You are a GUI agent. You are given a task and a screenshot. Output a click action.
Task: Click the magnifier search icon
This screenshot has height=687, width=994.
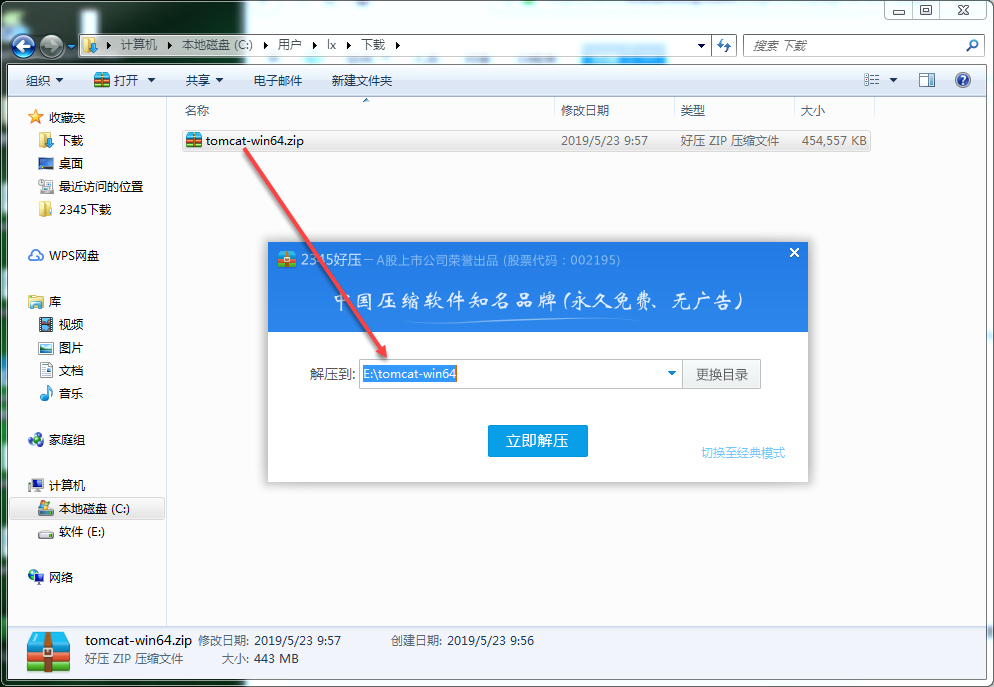(972, 45)
